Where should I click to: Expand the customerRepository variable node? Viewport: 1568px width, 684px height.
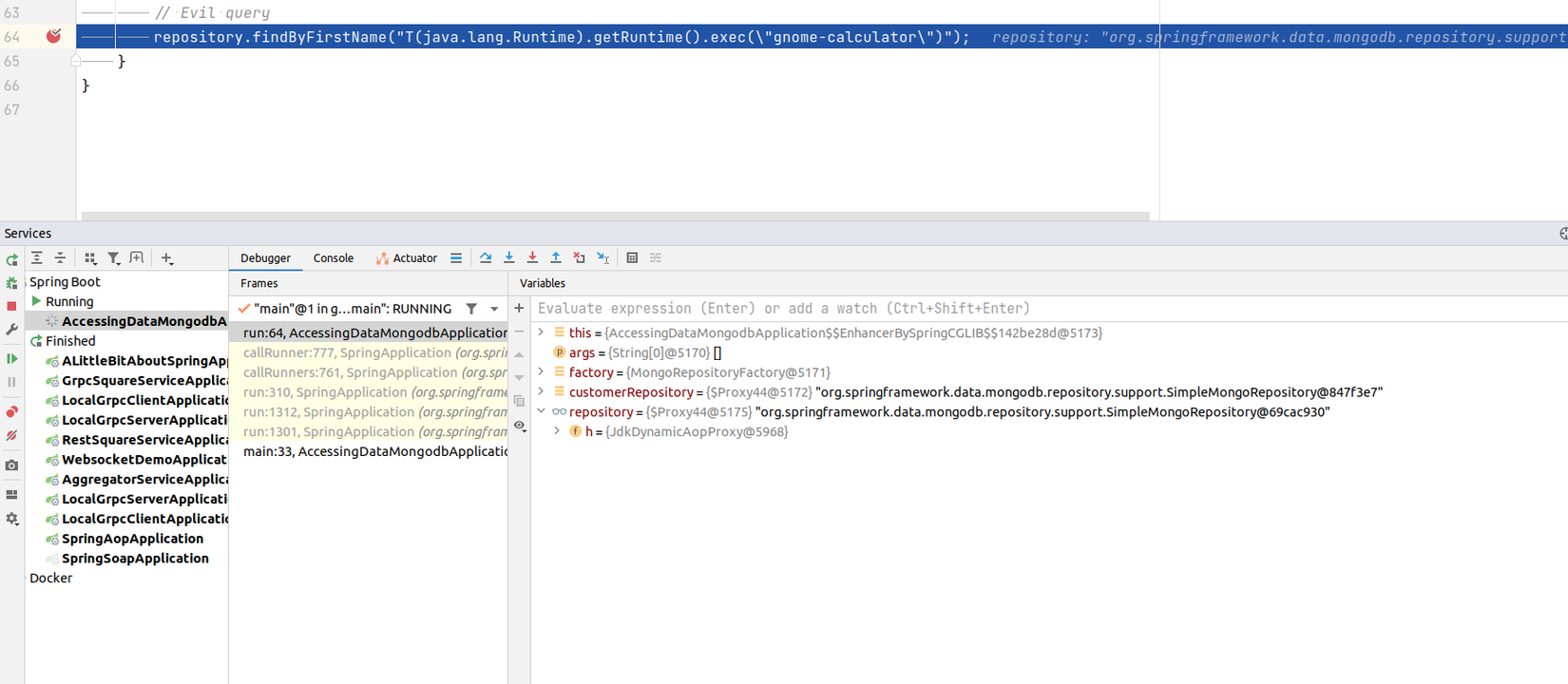pyautogui.click(x=542, y=392)
